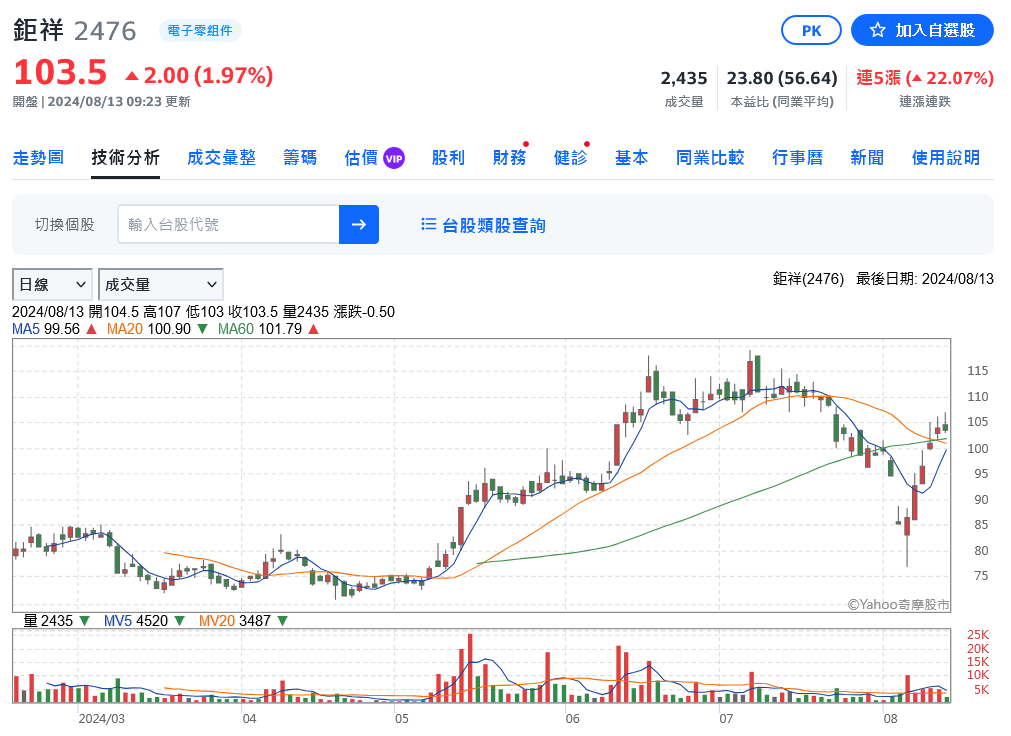Image resolution: width=1011 pixels, height=736 pixels.
Task: Open the 成交量 indicator dropdown
Action: [x=160, y=285]
